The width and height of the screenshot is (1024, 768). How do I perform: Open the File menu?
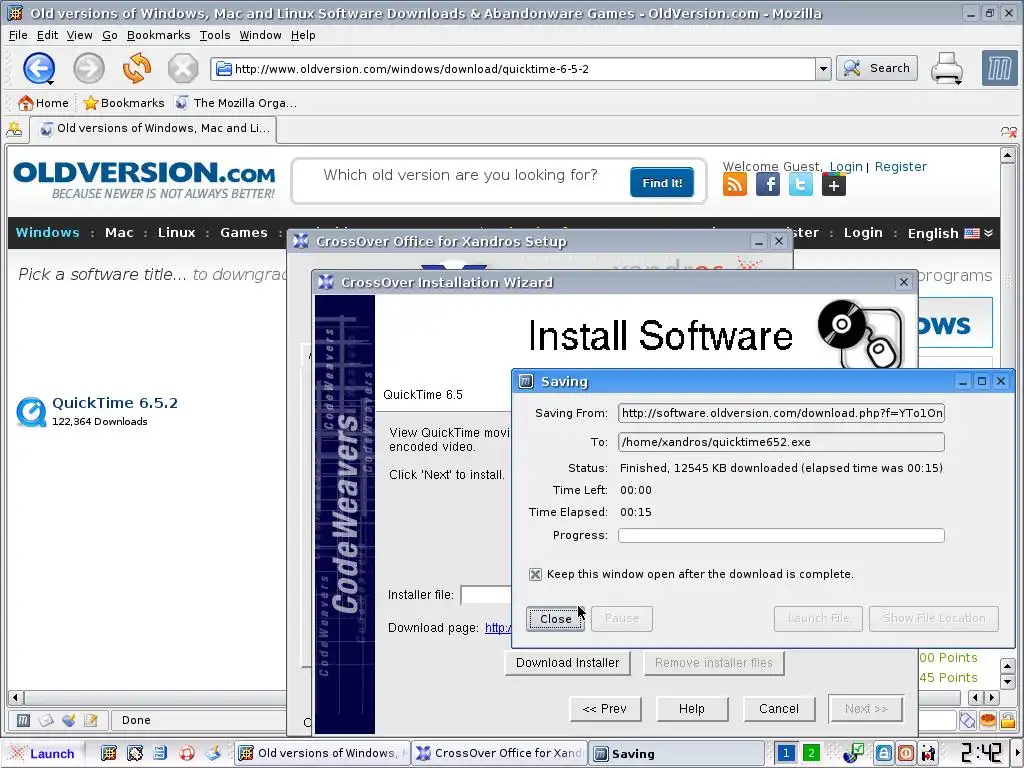(18, 35)
